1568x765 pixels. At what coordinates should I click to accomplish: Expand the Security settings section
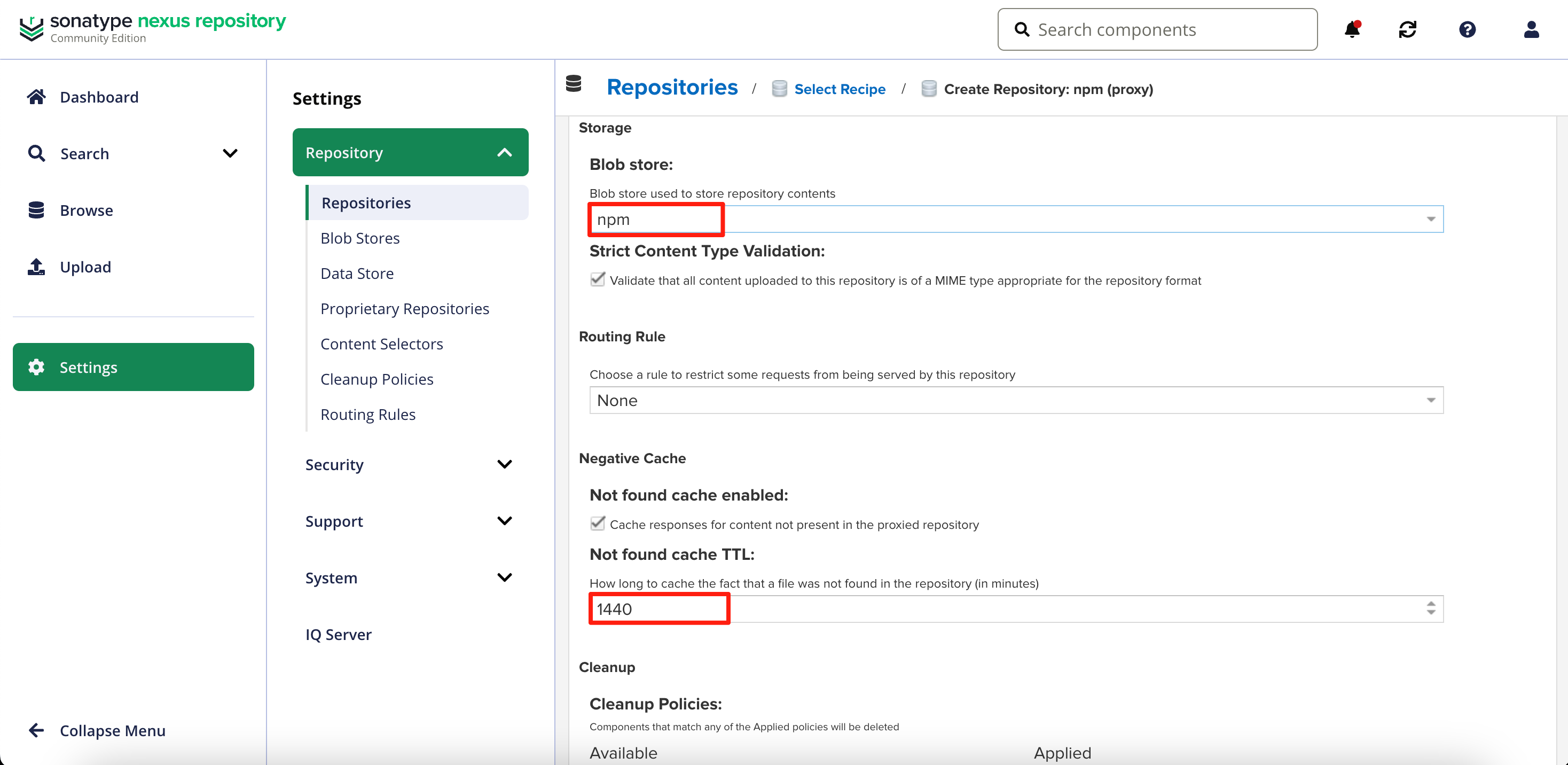(504, 464)
